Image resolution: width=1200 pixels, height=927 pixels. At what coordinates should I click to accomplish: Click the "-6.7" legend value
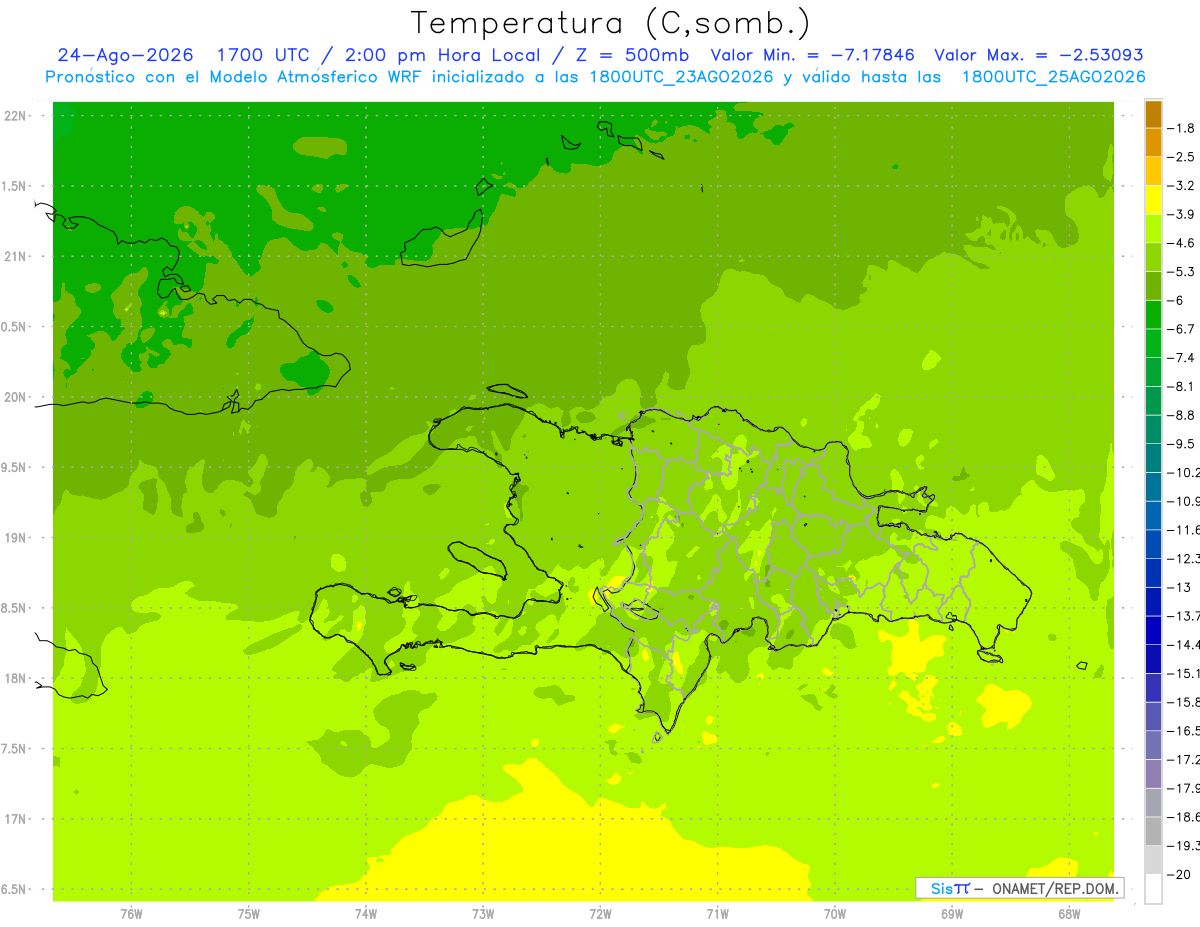[x=1181, y=329]
